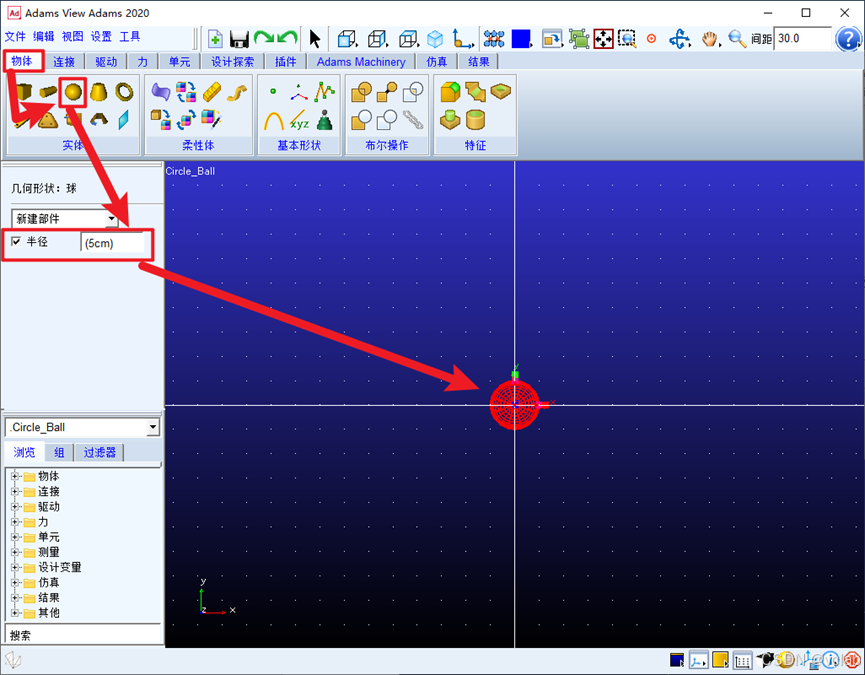Select the revolution solid tool
The image size is (865, 675).
(x=99, y=119)
